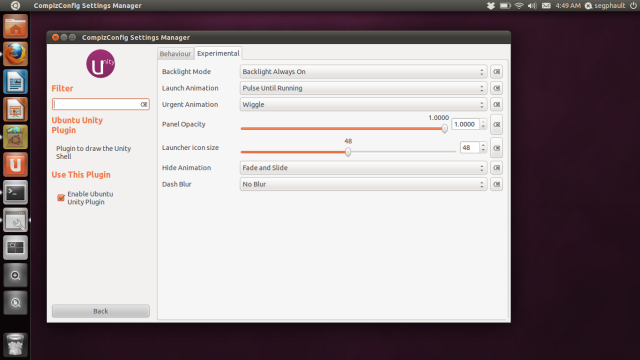
Task: Reset Panel Opacity to default
Action: click(x=496, y=124)
